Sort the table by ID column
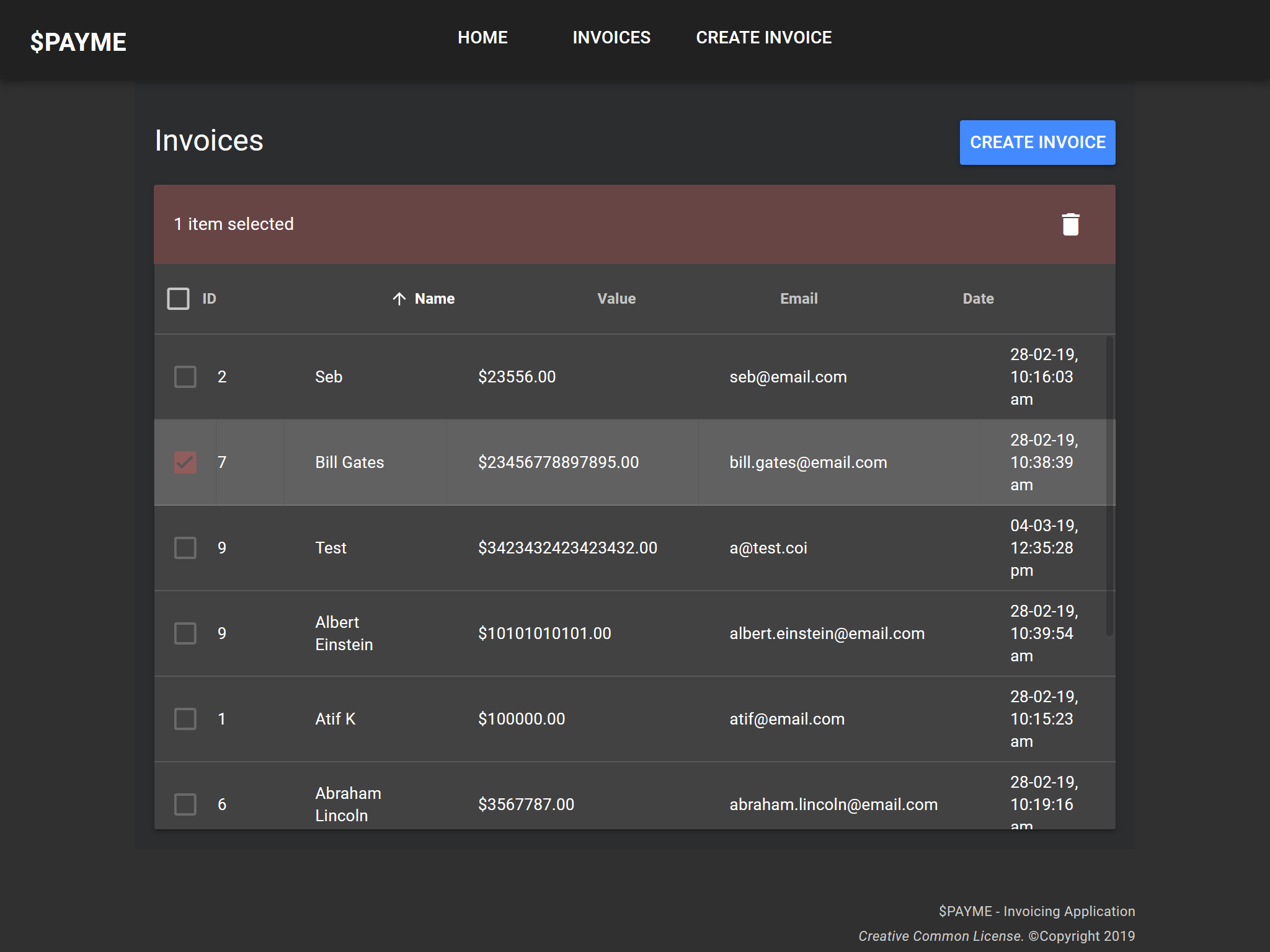This screenshot has height=952, width=1270. pyautogui.click(x=210, y=299)
